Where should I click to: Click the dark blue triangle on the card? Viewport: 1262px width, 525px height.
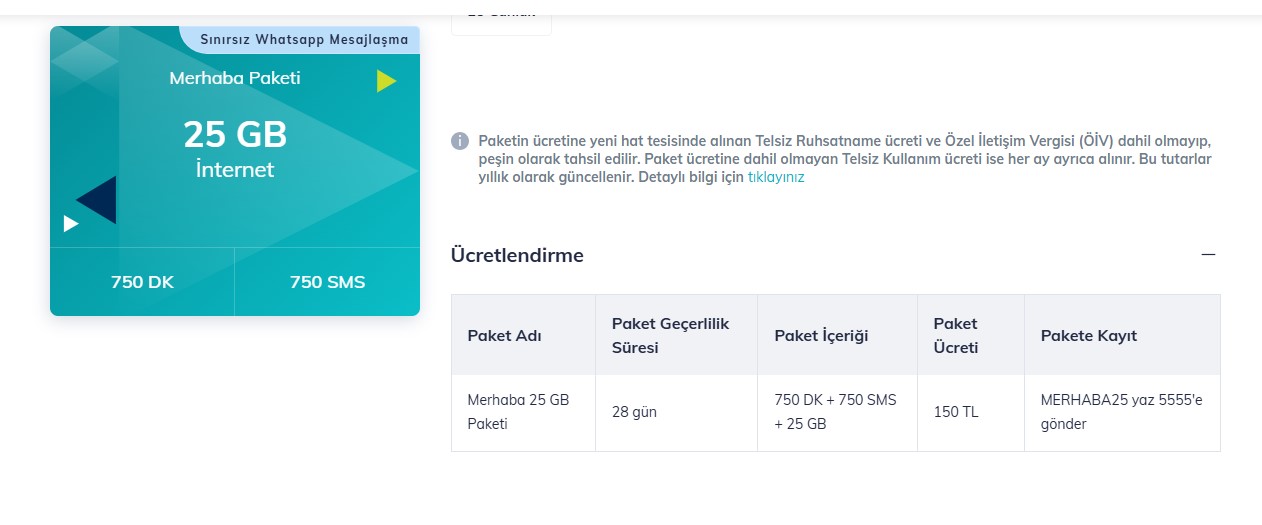[97, 200]
